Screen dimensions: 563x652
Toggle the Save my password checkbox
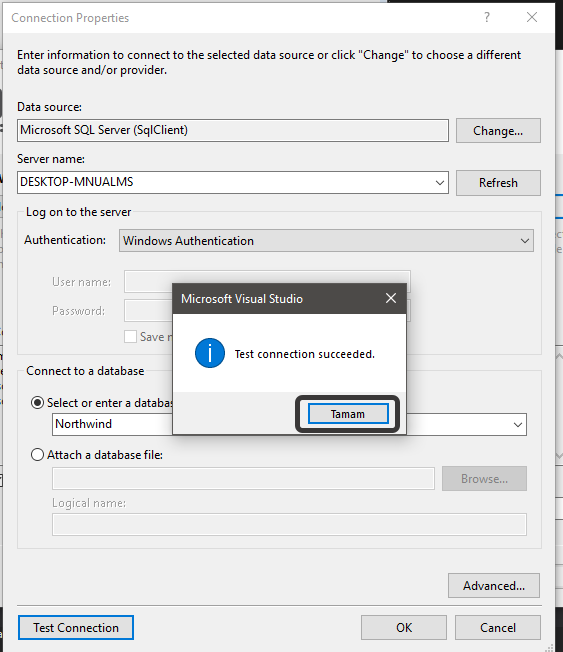[x=130, y=336]
